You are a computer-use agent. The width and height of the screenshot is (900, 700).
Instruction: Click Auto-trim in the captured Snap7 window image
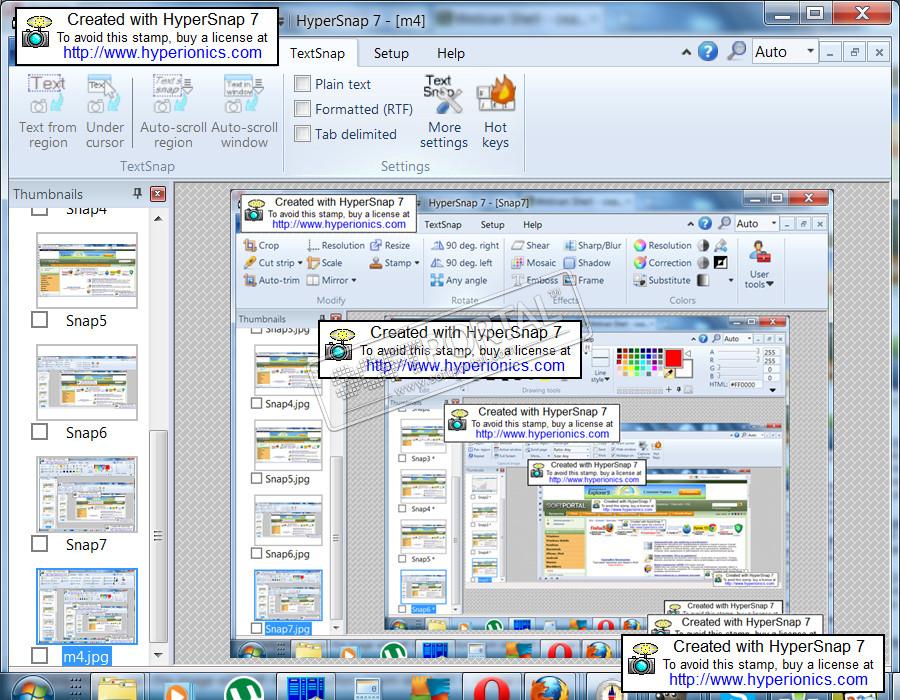pyautogui.click(x=271, y=281)
